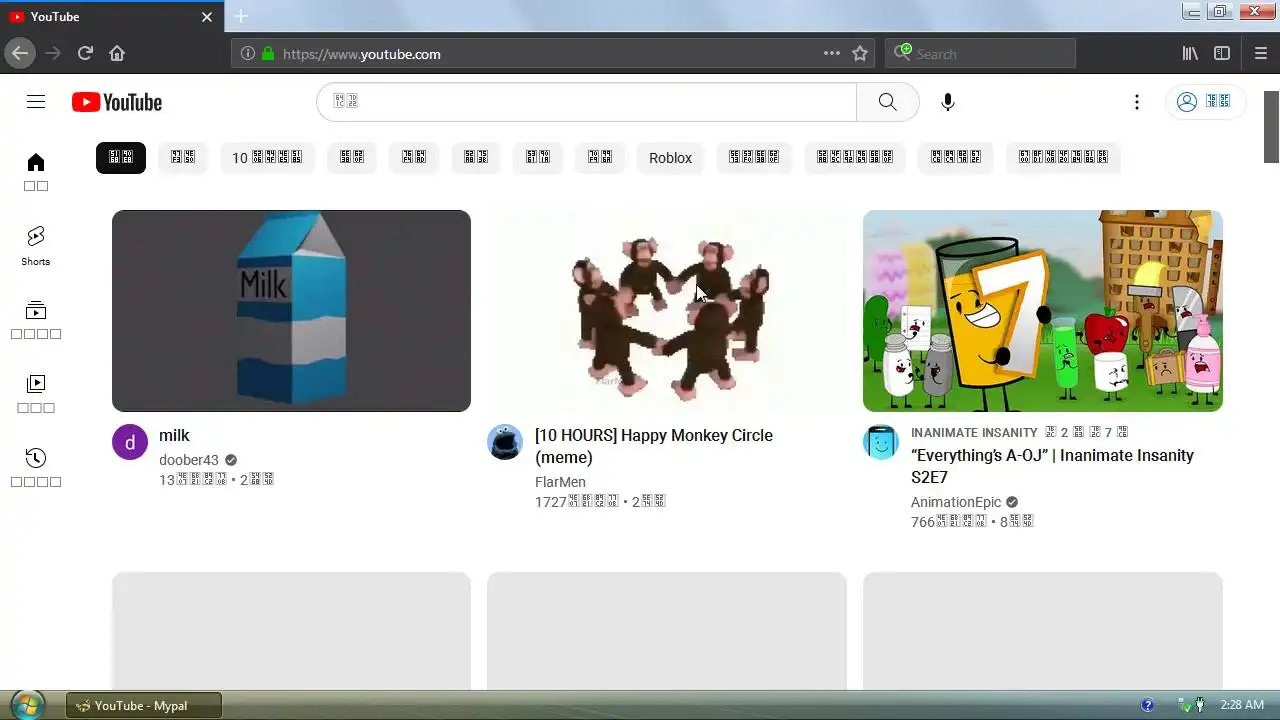Click AnimationEpic's channel avatar
This screenshot has width=1280, height=720.
[881, 442]
